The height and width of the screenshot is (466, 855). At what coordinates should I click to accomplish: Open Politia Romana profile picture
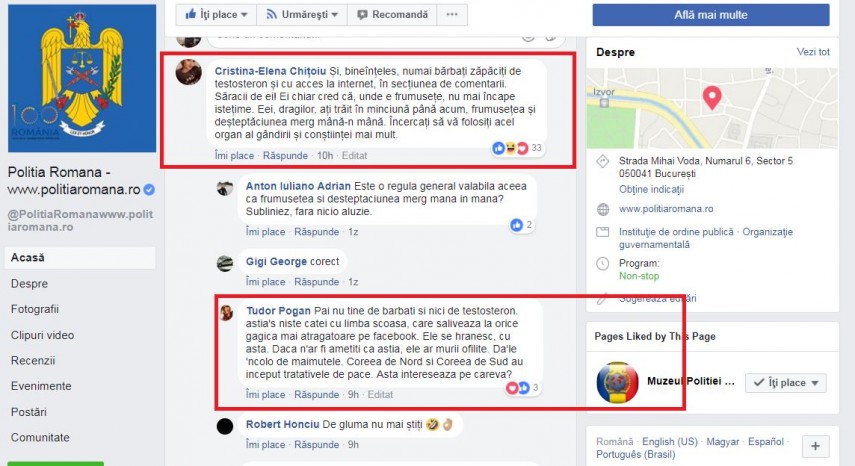pos(82,78)
